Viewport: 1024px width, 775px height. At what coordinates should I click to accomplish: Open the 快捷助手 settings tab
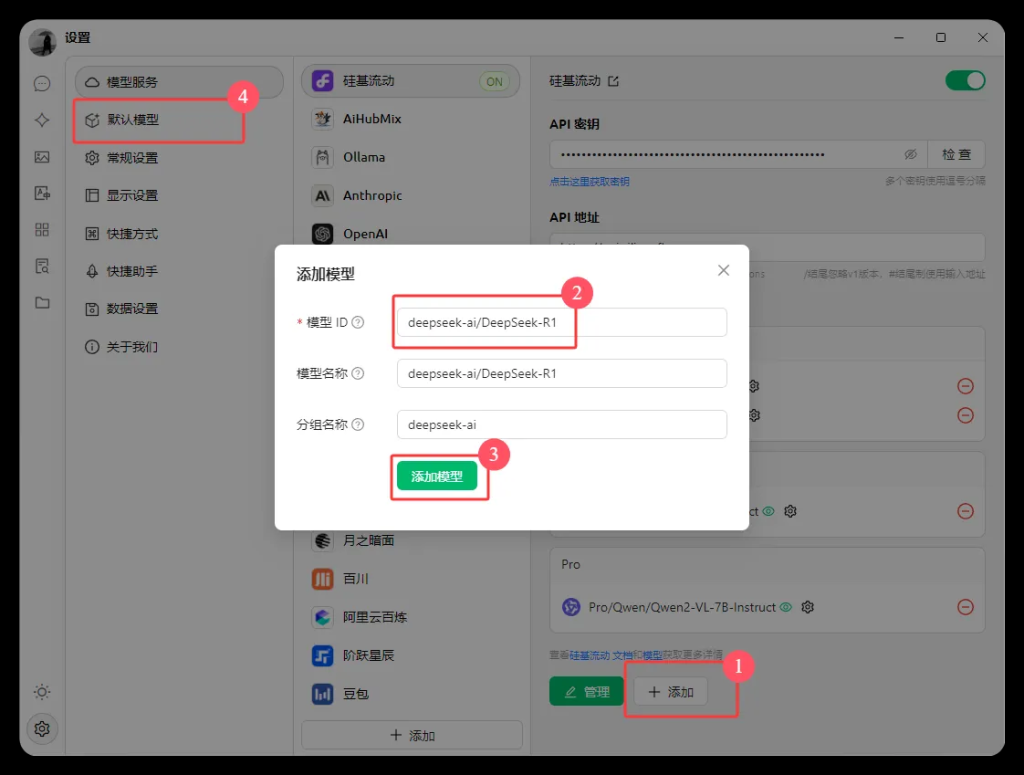tap(180, 271)
